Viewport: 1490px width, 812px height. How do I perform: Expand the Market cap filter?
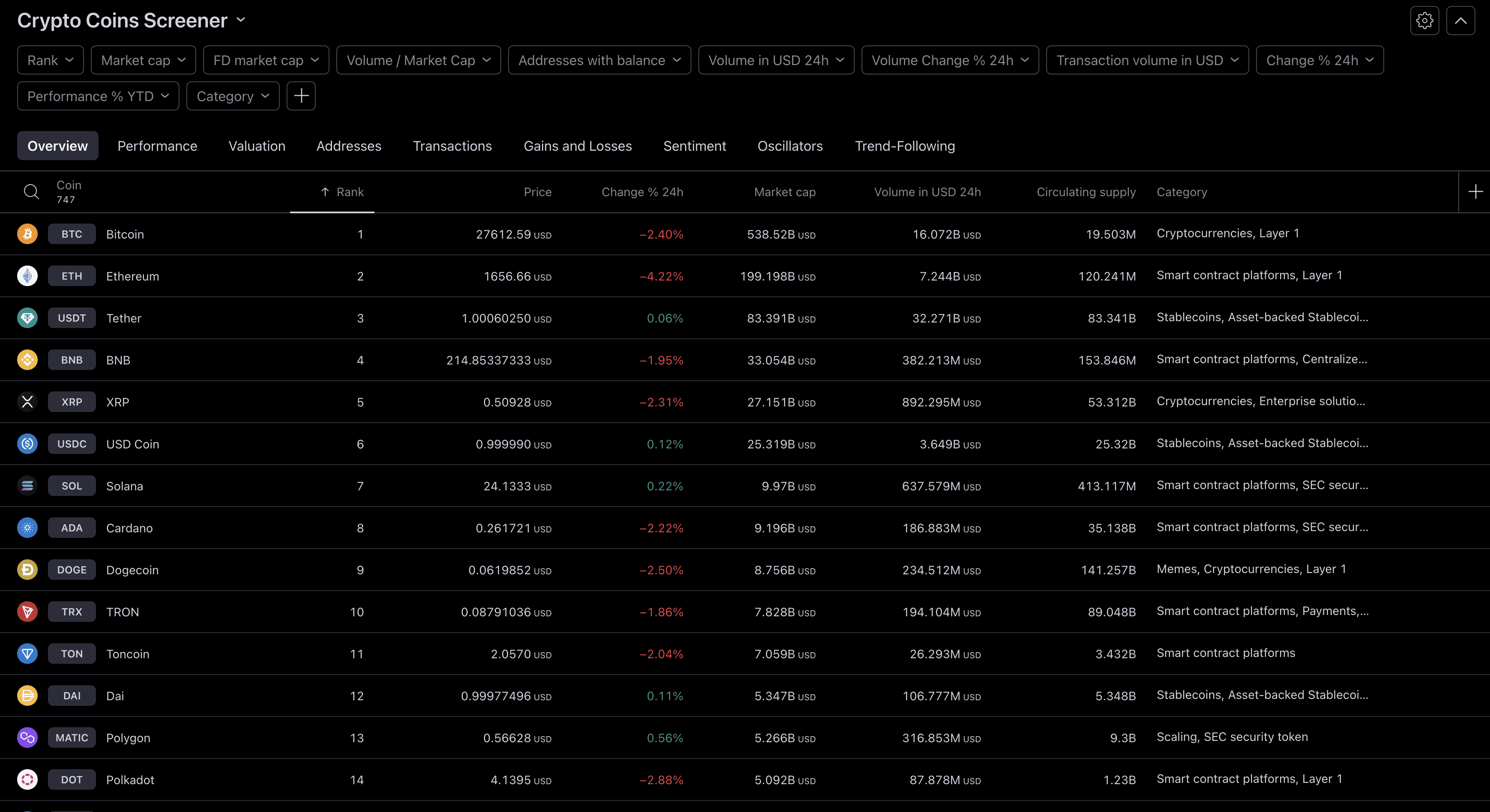tap(144, 60)
